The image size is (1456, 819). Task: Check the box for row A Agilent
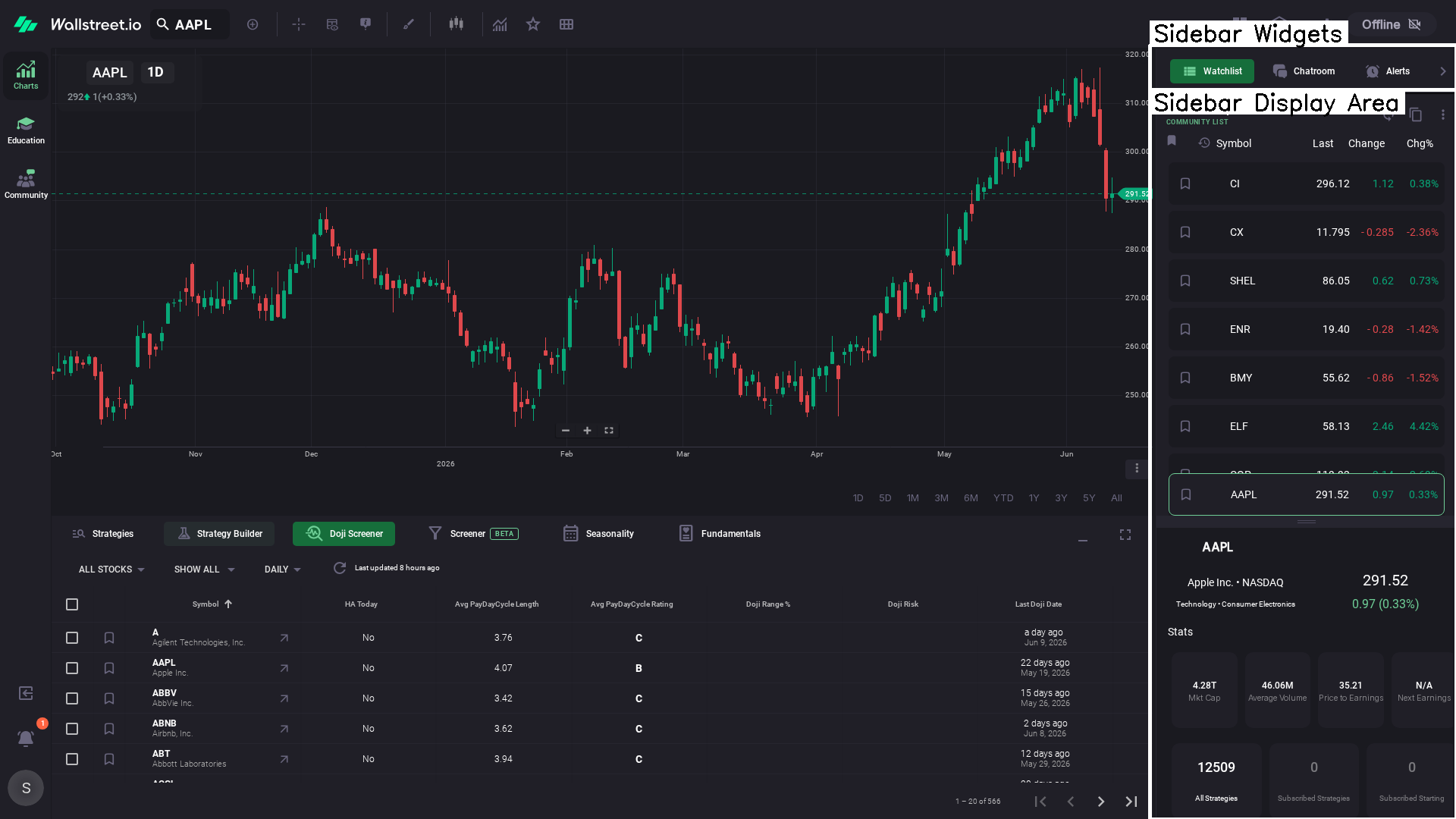click(x=72, y=638)
